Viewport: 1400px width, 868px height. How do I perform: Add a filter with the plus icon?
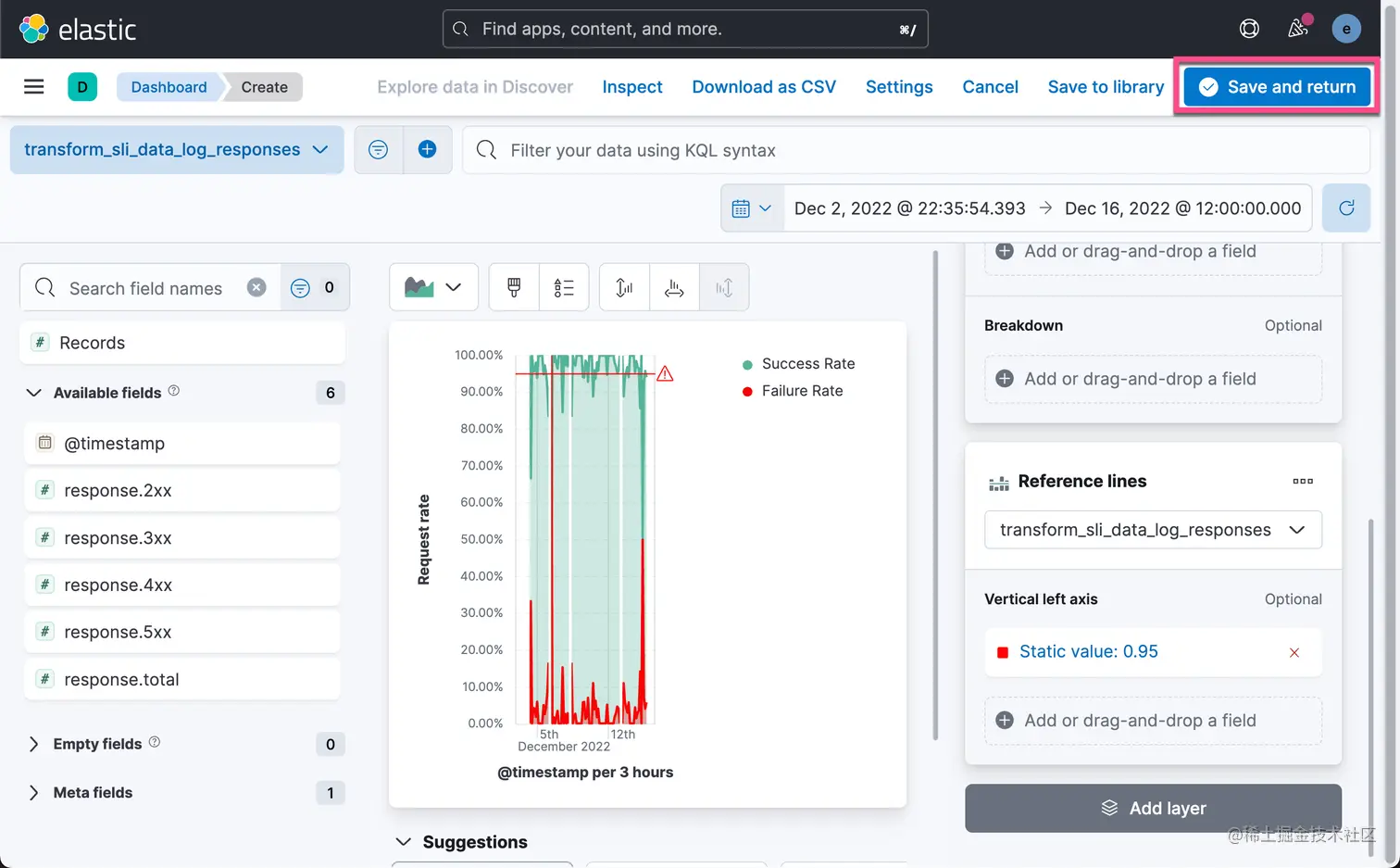(427, 149)
